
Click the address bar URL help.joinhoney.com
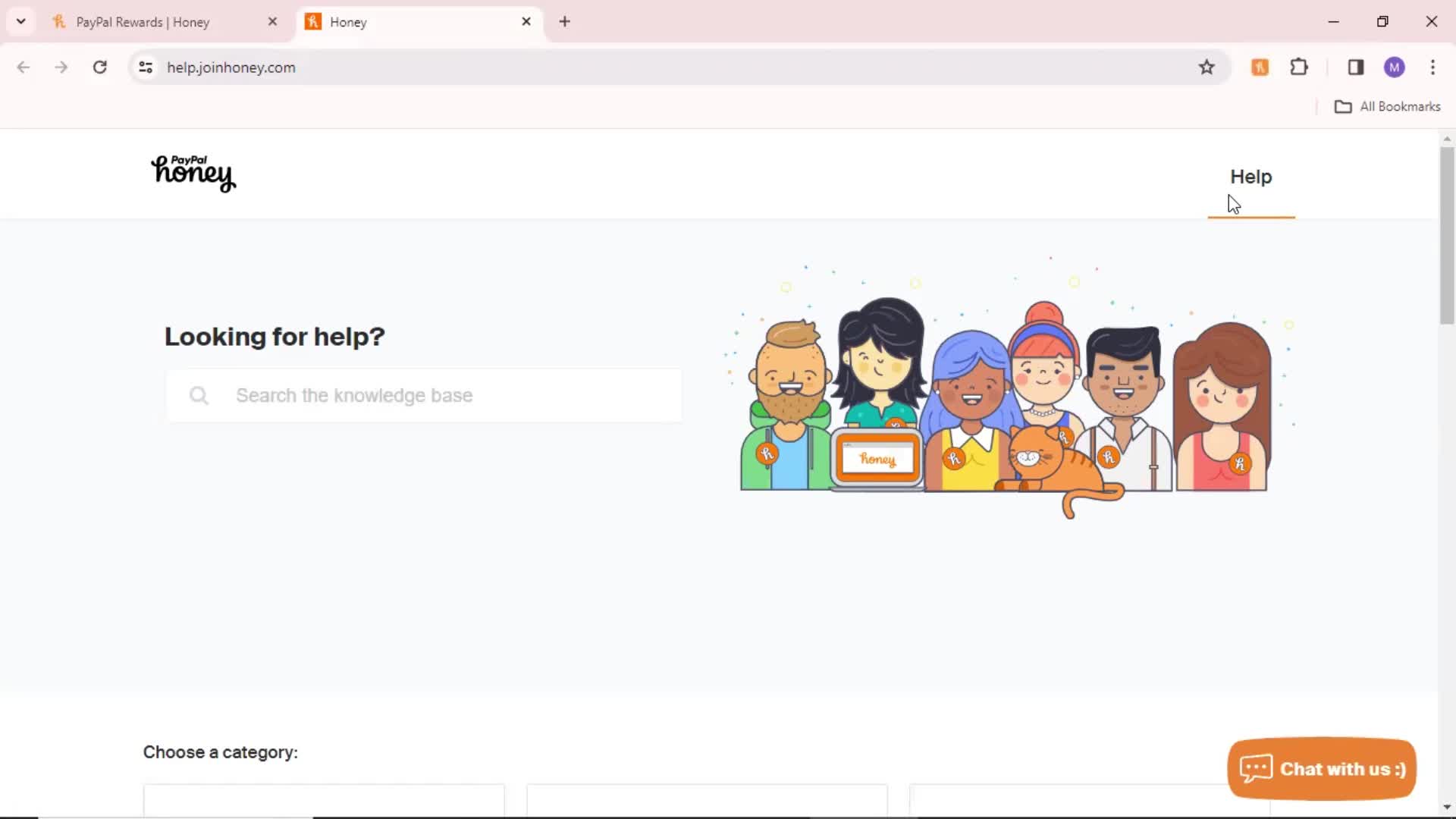pos(231,67)
